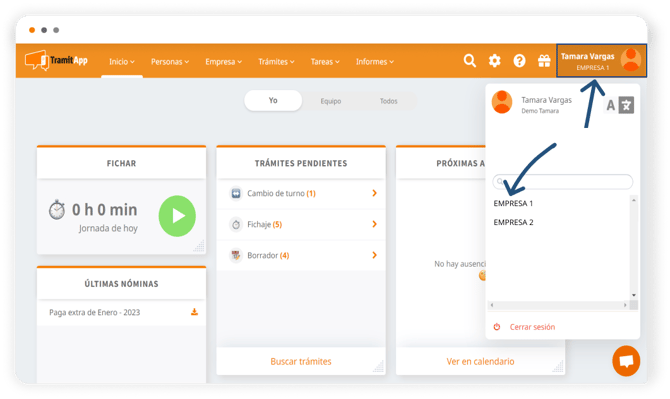Screen dimensions: 670x399
Task: Click the TRÁMITES PENDIENTES header
Action: tap(301, 163)
